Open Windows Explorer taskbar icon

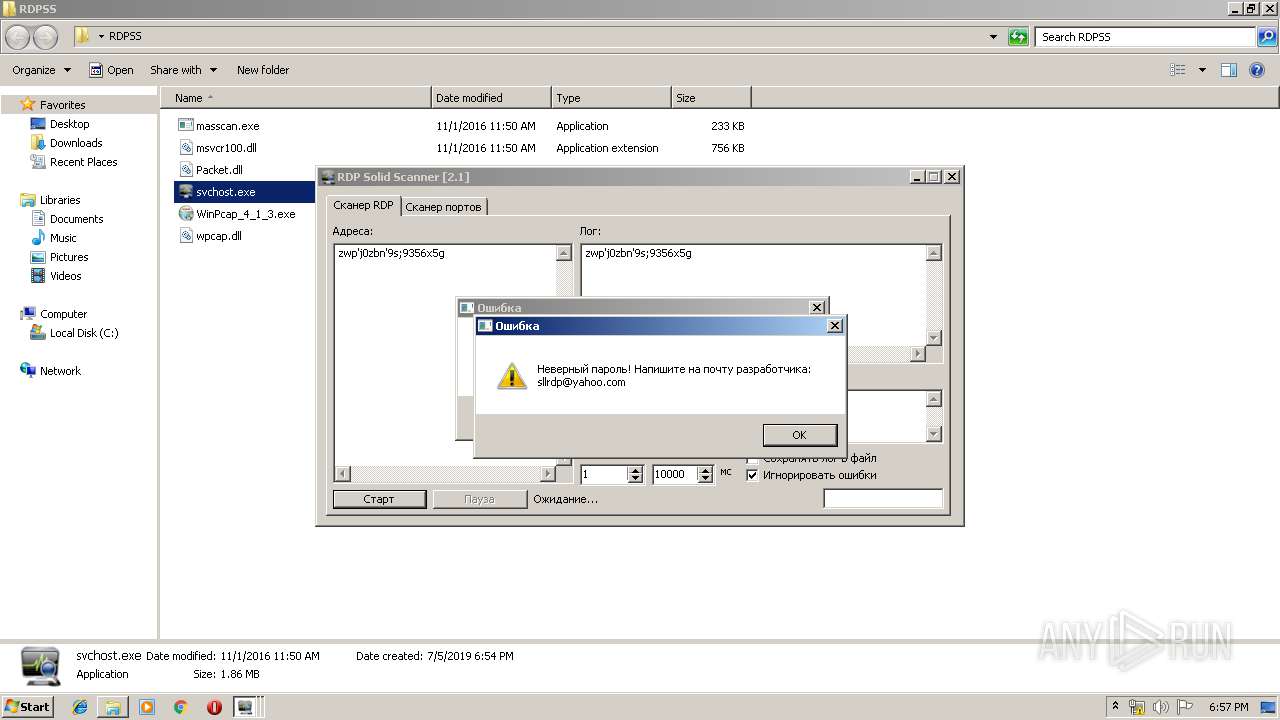(x=113, y=707)
